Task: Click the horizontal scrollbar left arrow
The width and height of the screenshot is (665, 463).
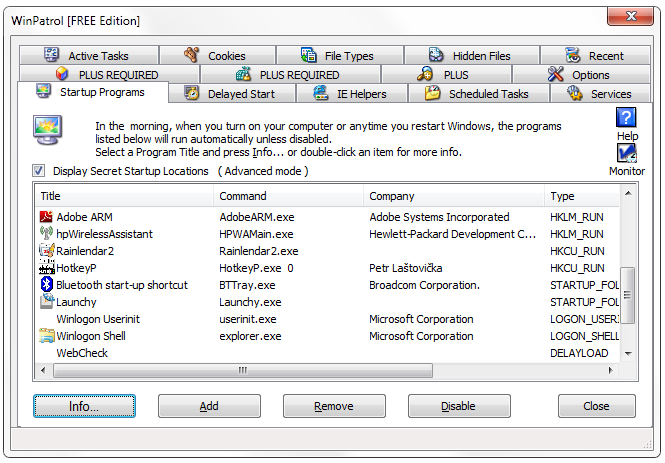Action: [x=43, y=370]
